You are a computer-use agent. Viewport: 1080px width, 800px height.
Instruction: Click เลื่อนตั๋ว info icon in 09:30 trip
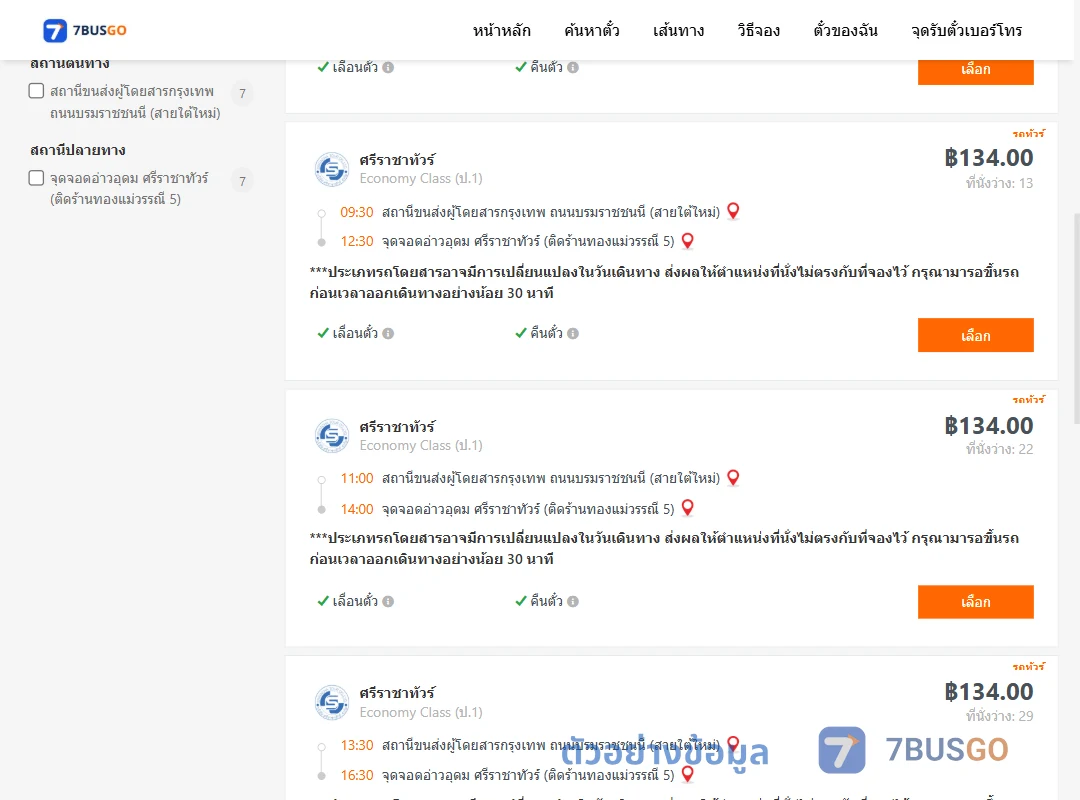388,334
